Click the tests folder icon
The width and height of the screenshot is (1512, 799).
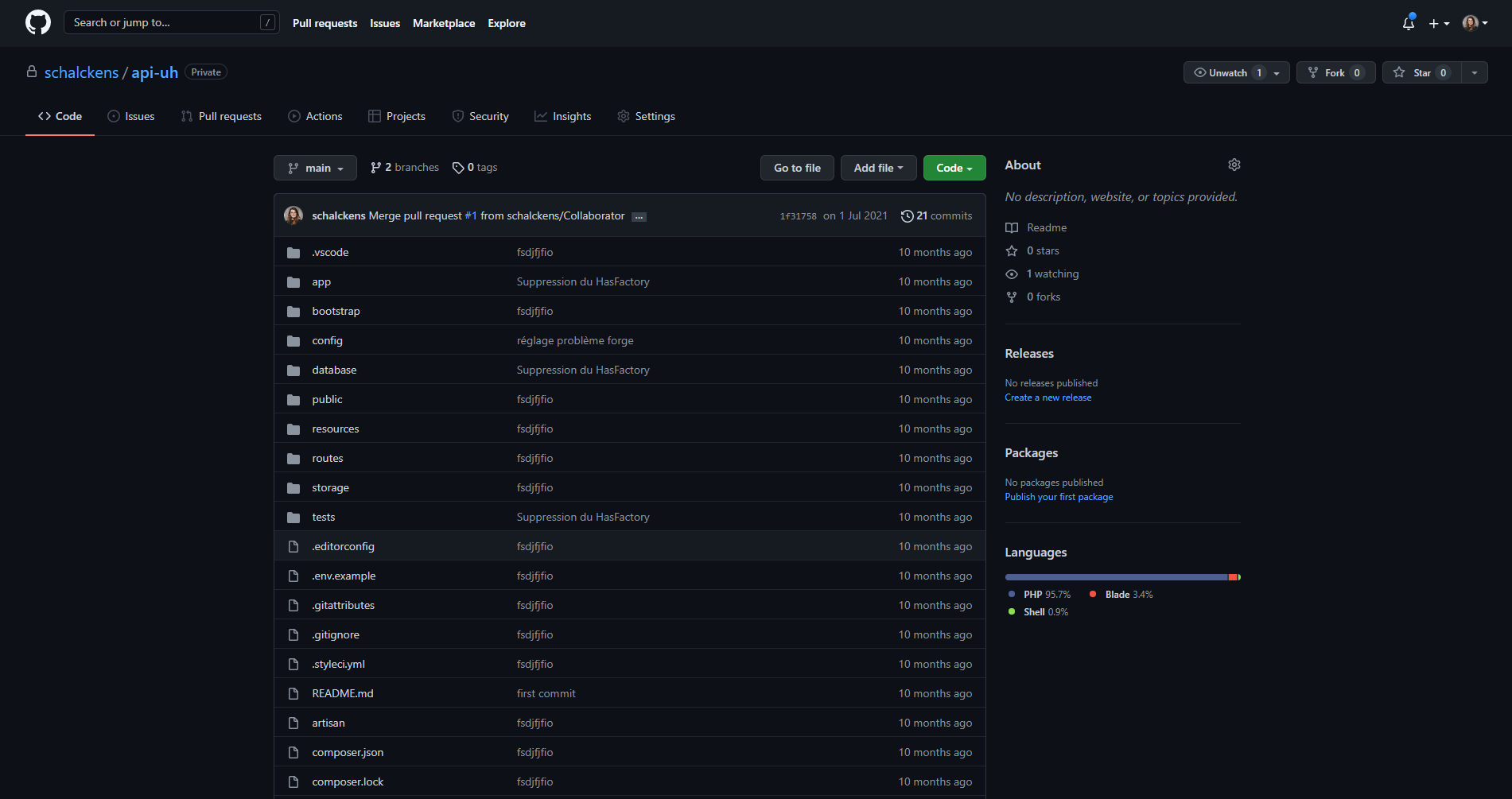click(x=293, y=518)
